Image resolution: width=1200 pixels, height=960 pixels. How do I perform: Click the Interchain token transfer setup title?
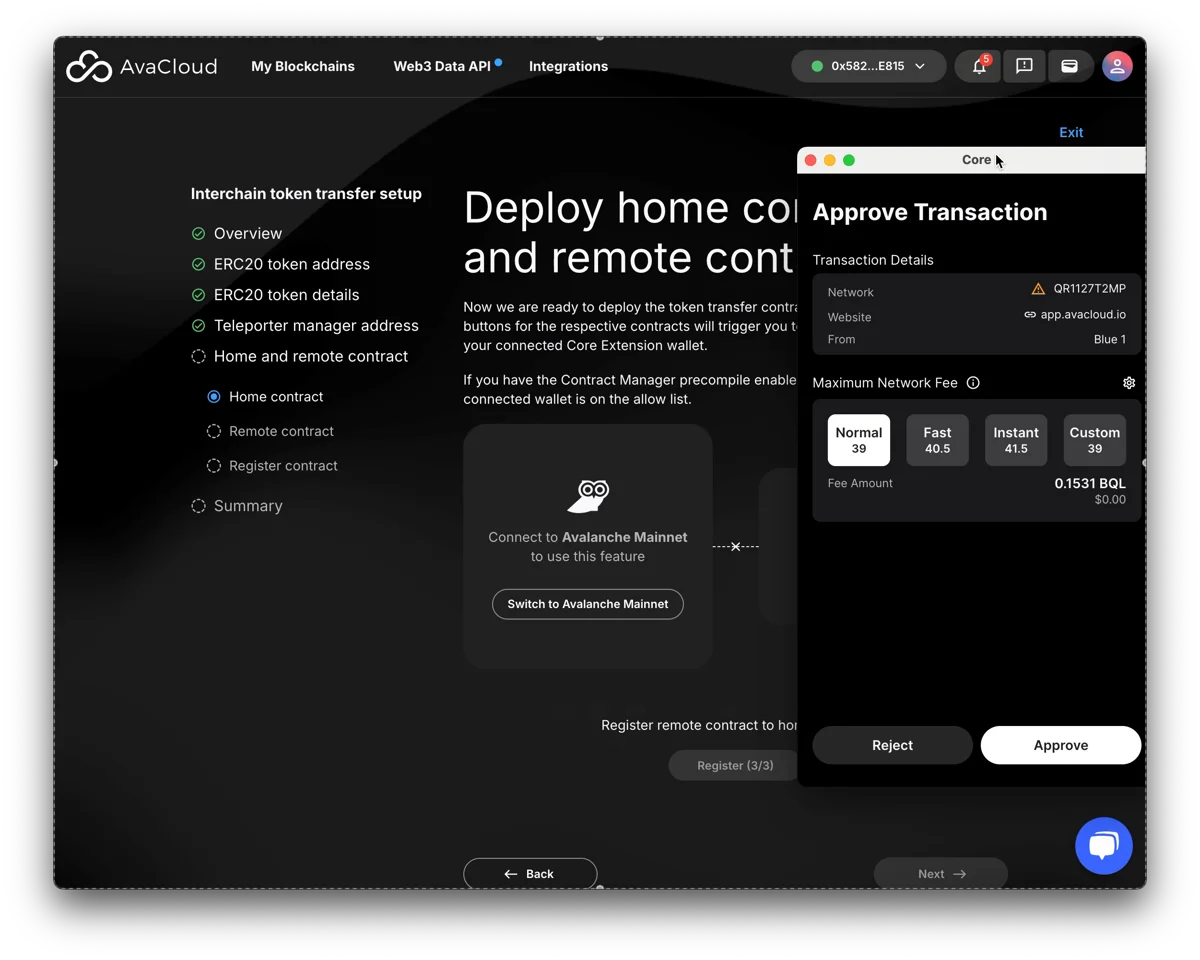(306, 194)
